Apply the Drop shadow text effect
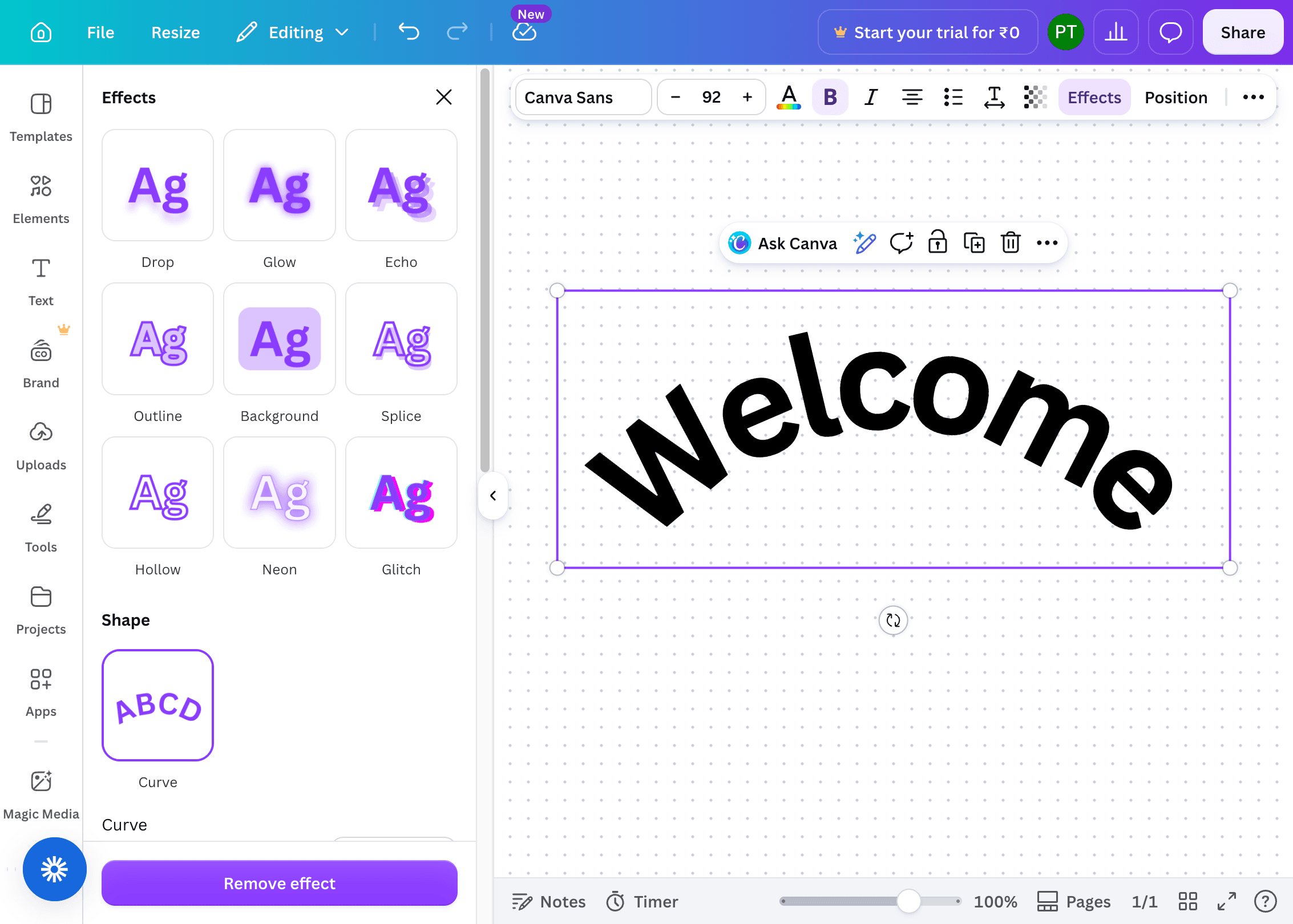 [157, 185]
